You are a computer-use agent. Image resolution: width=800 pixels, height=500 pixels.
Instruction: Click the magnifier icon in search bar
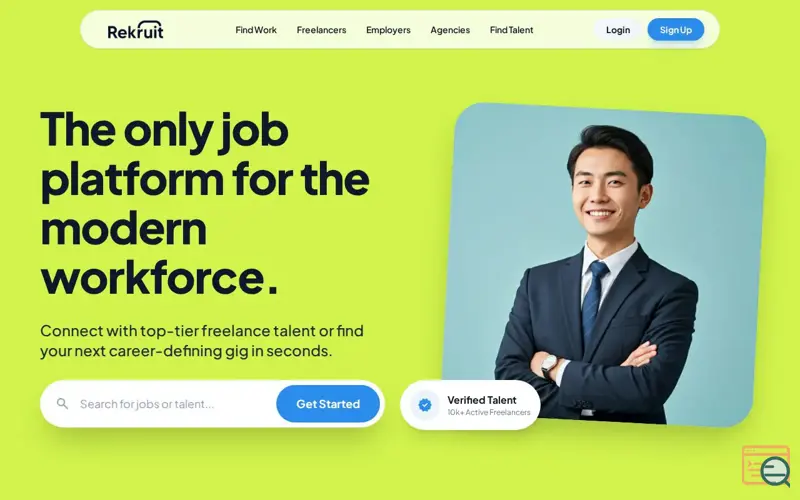(x=62, y=404)
